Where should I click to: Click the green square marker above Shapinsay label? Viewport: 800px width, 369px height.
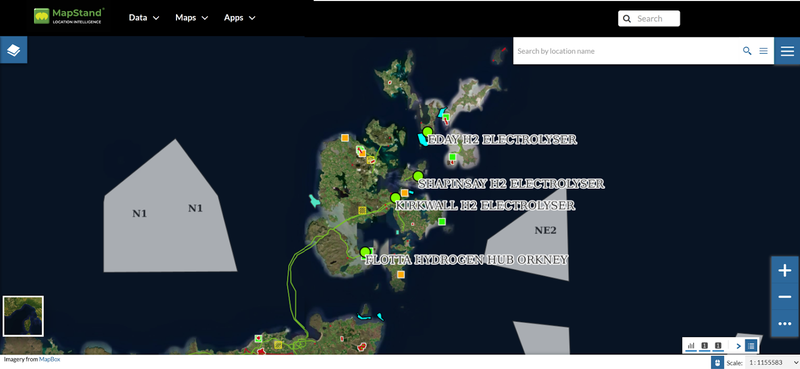452,157
